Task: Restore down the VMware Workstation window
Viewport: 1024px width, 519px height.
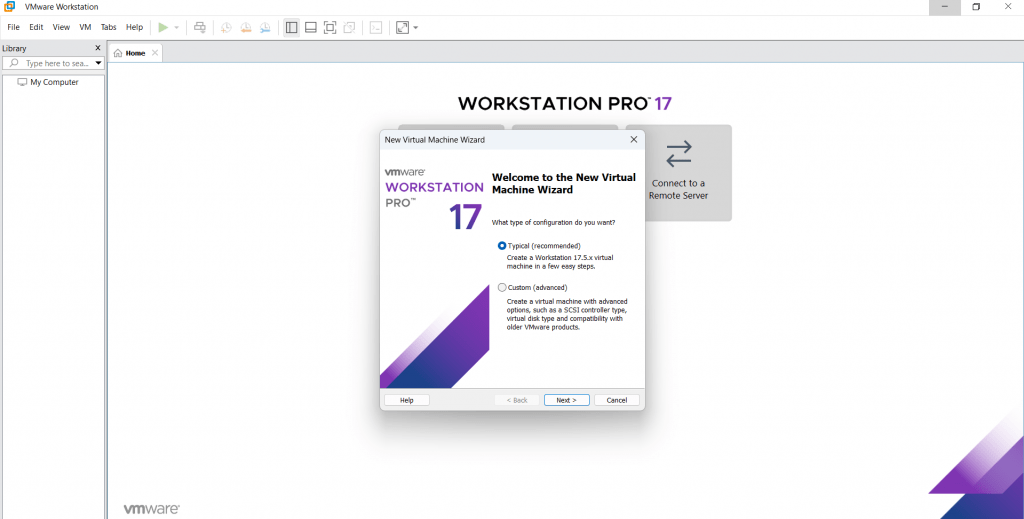Action: [x=976, y=7]
